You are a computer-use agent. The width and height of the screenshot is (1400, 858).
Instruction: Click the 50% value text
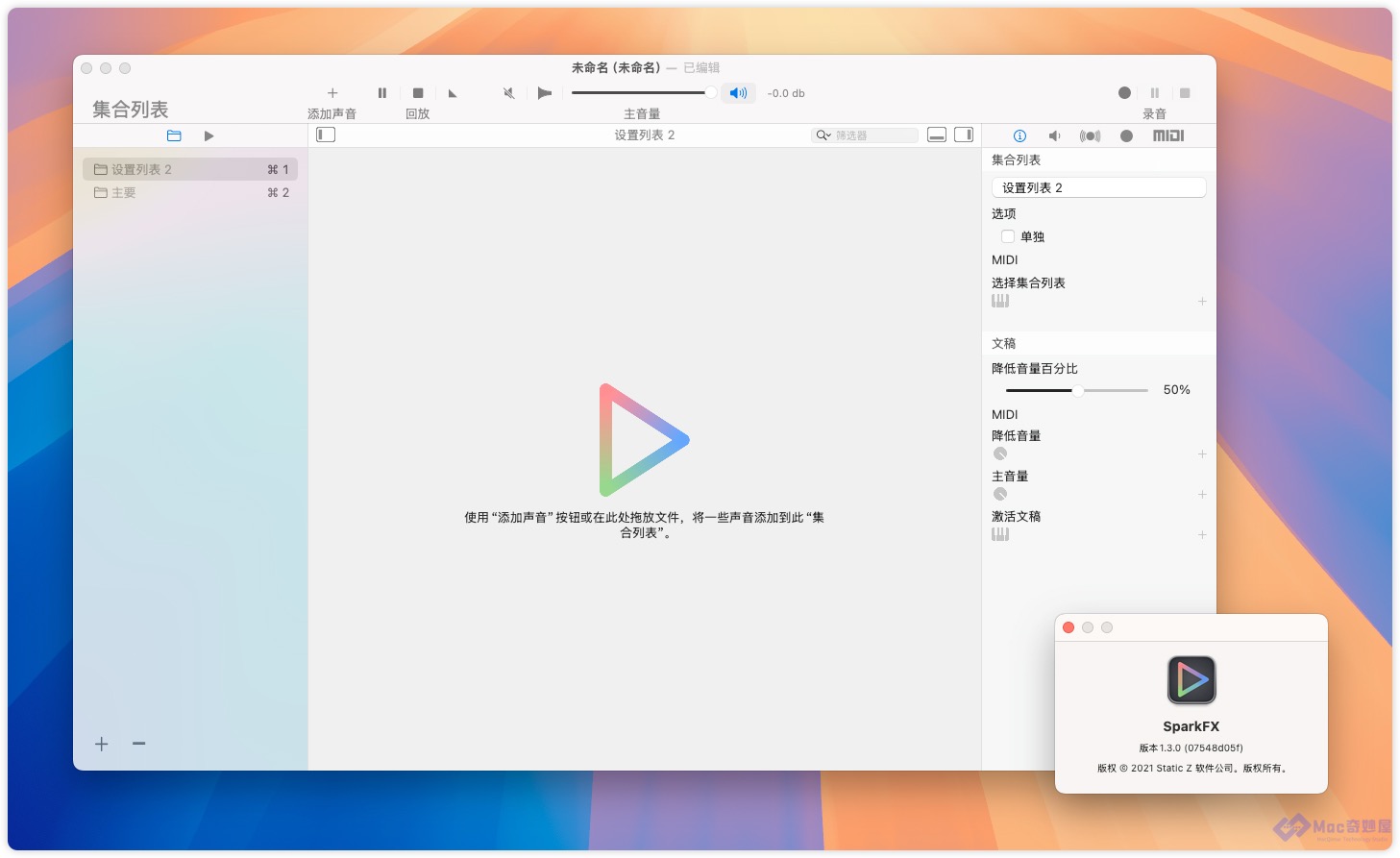(x=1177, y=390)
